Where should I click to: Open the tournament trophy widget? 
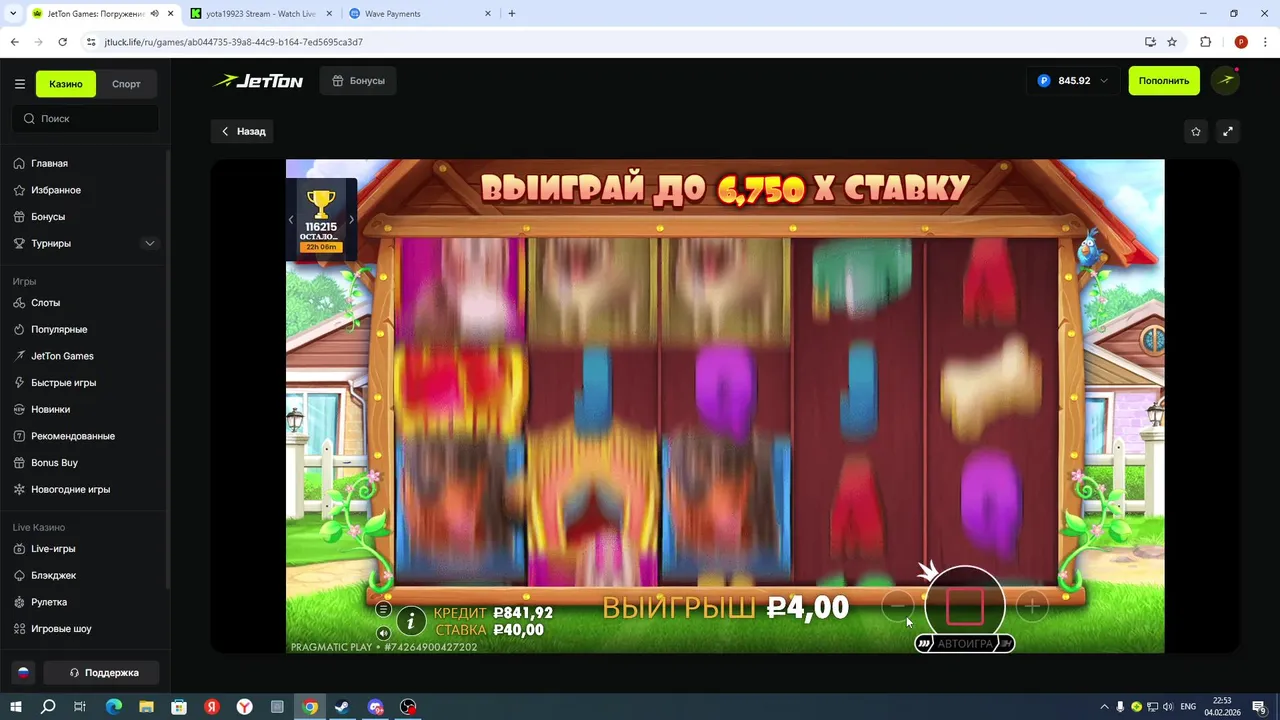pos(321,219)
